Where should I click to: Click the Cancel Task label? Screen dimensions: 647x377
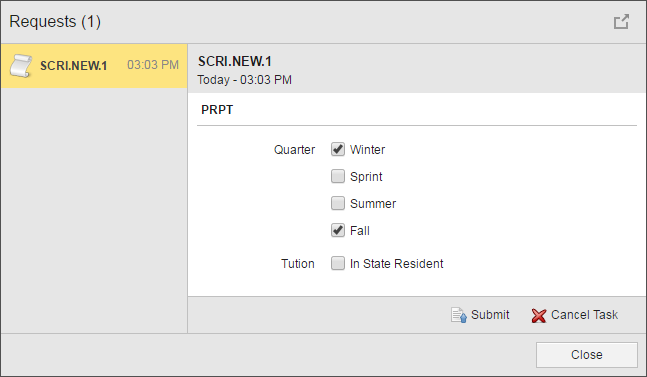pos(584,315)
